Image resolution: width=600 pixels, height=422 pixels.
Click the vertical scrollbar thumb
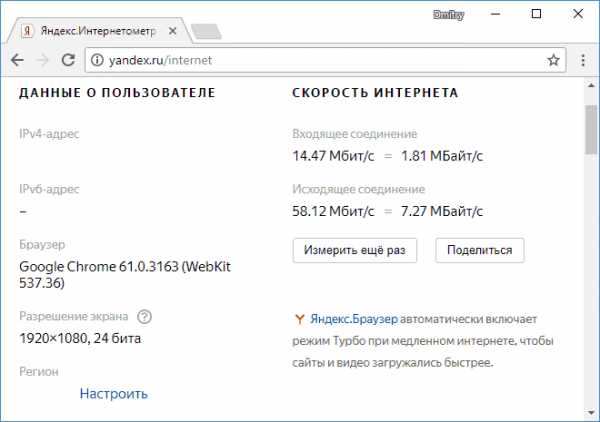coord(591,129)
